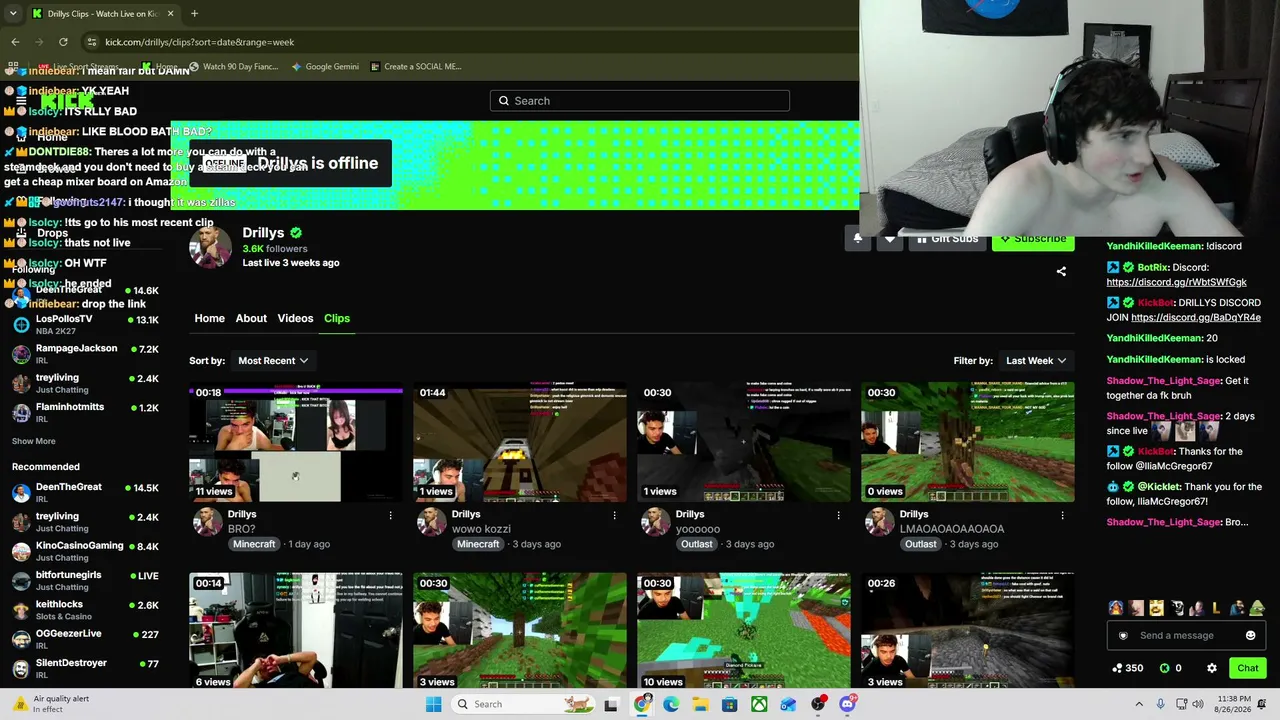The width and height of the screenshot is (1280, 720).
Task: Open Microsoft Store from the taskbar
Action: (x=730, y=704)
